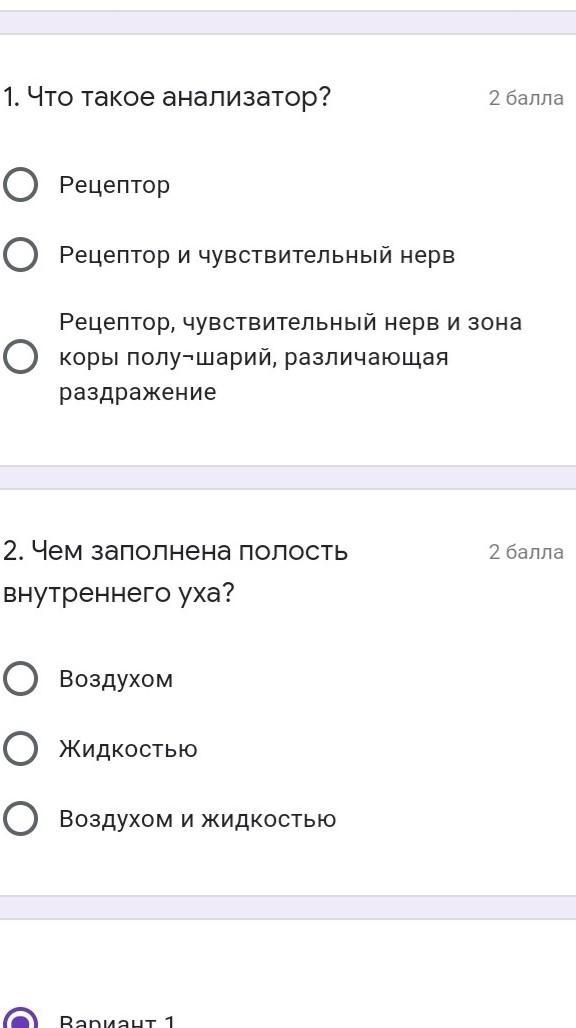Screen dimensions: 576x1028
Task: Click the "Воздухом" answer label text
Action: [116, 679]
